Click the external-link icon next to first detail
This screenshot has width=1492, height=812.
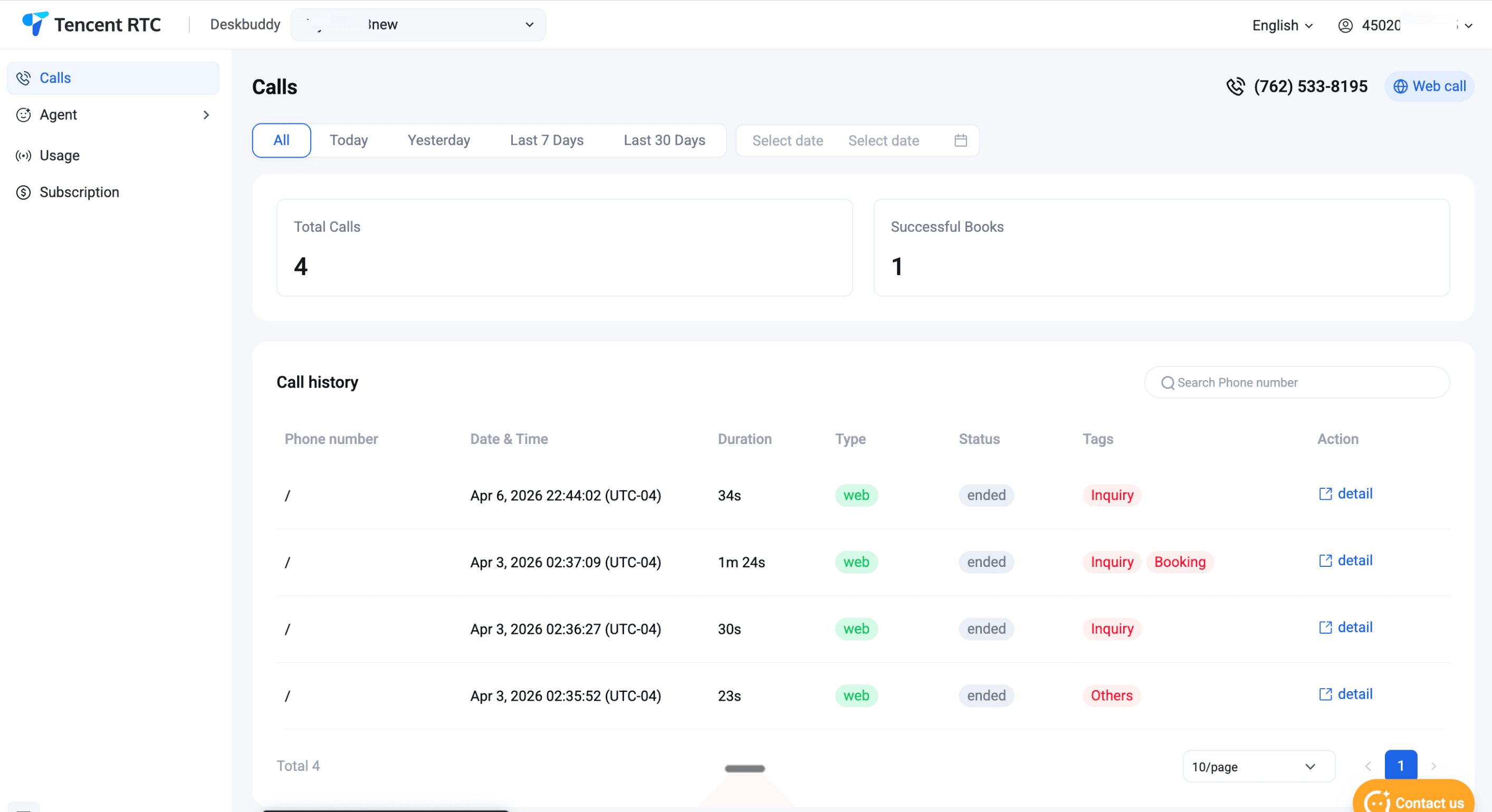click(1325, 494)
